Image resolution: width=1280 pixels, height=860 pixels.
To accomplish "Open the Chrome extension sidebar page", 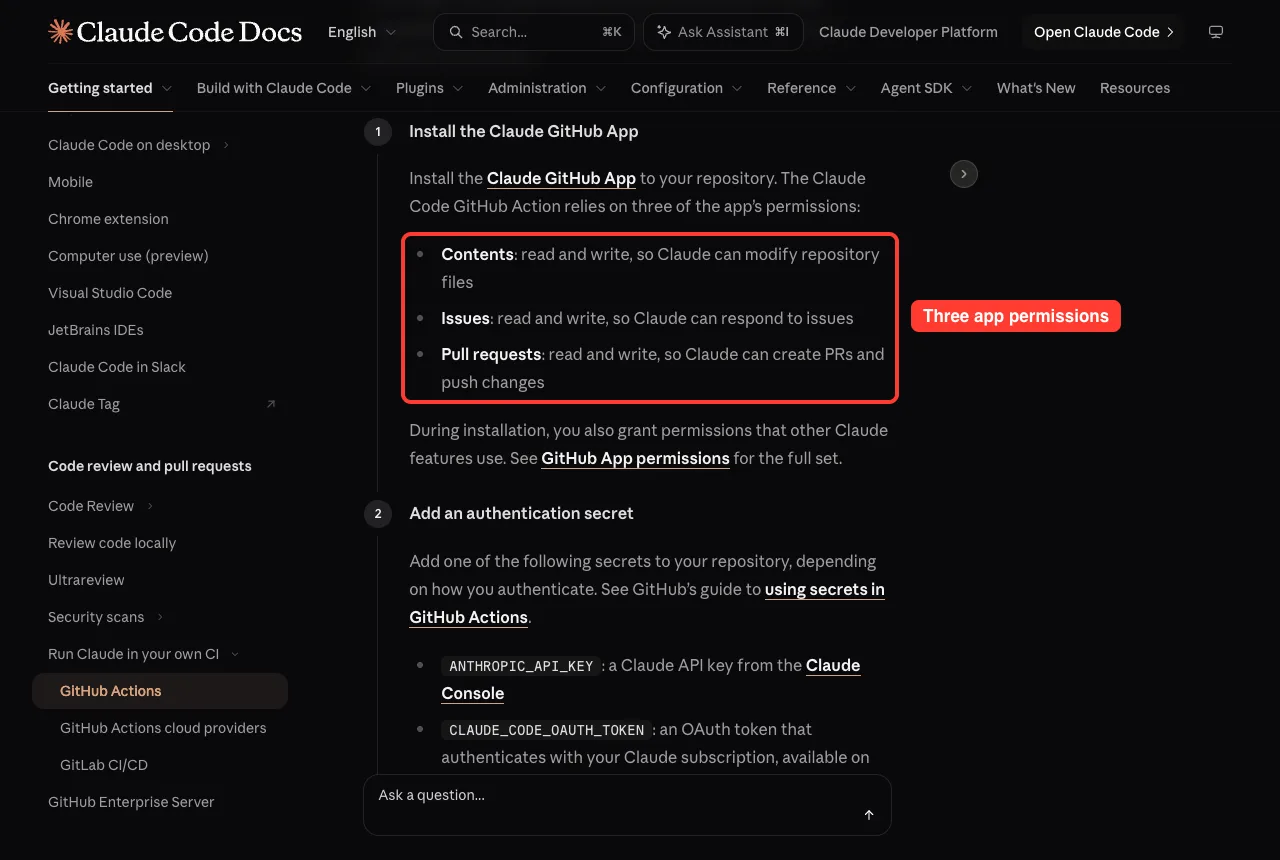I will pos(108,219).
